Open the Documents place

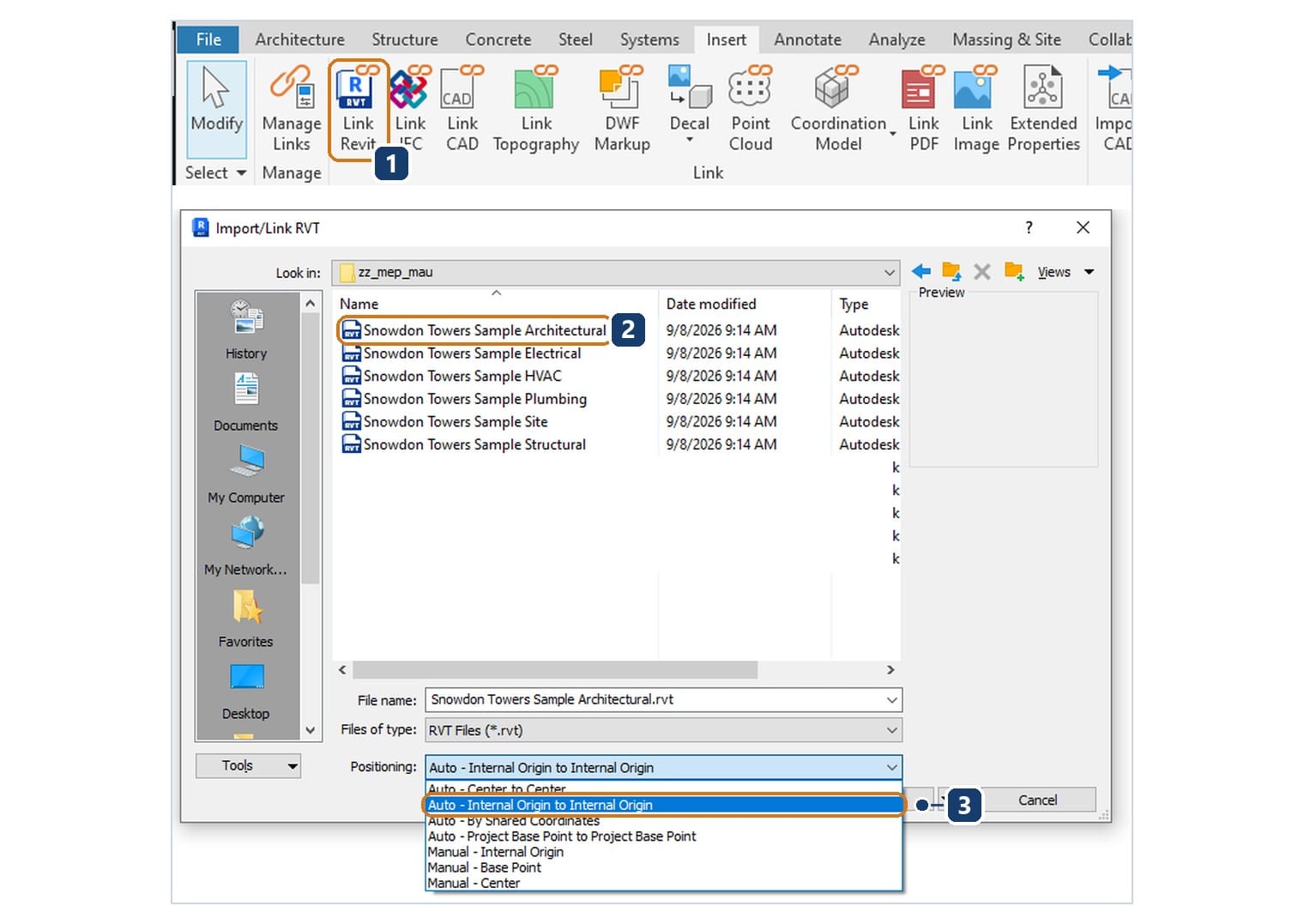[x=246, y=402]
